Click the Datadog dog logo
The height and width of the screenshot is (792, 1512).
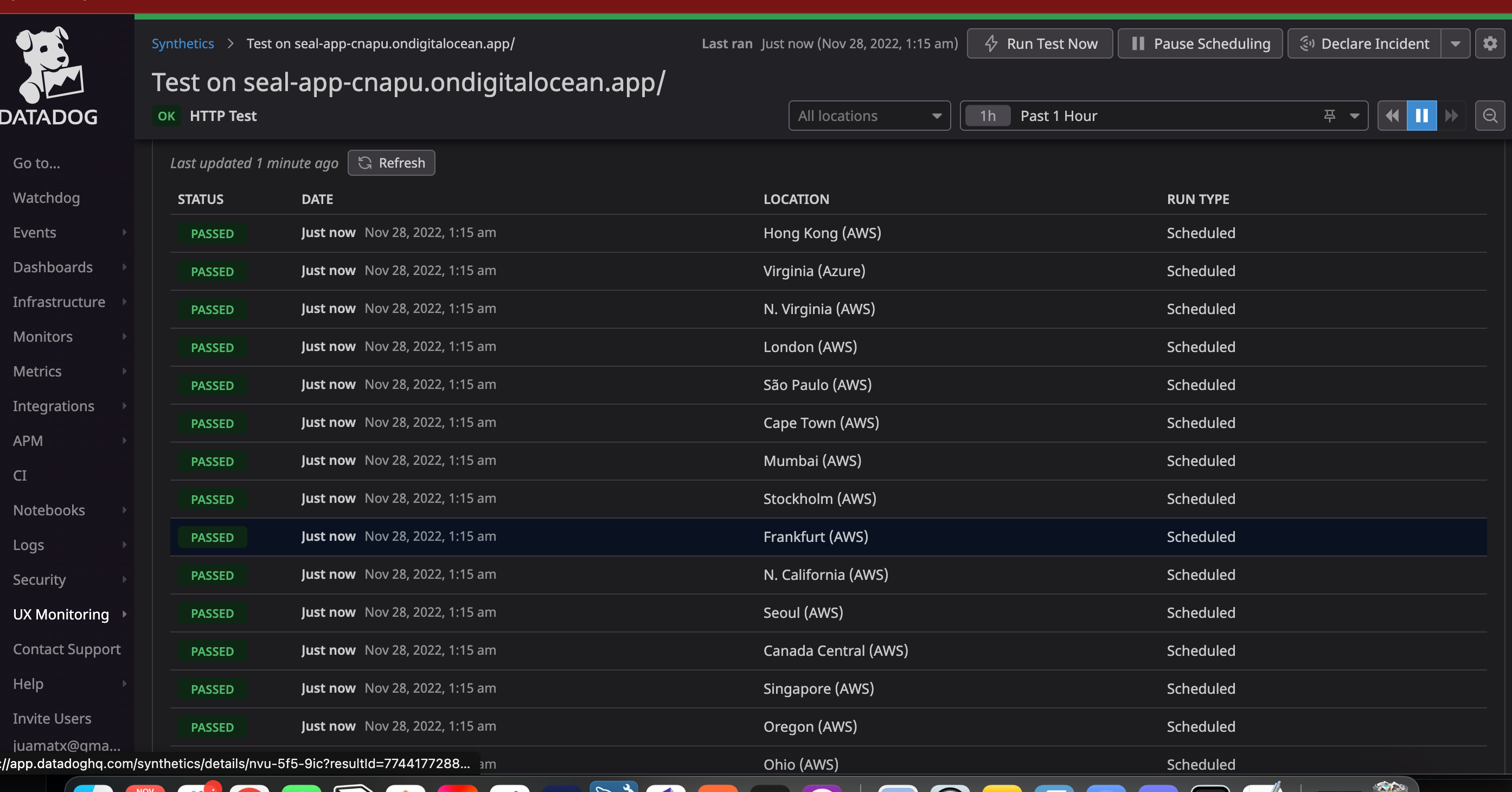pyautogui.click(x=48, y=65)
